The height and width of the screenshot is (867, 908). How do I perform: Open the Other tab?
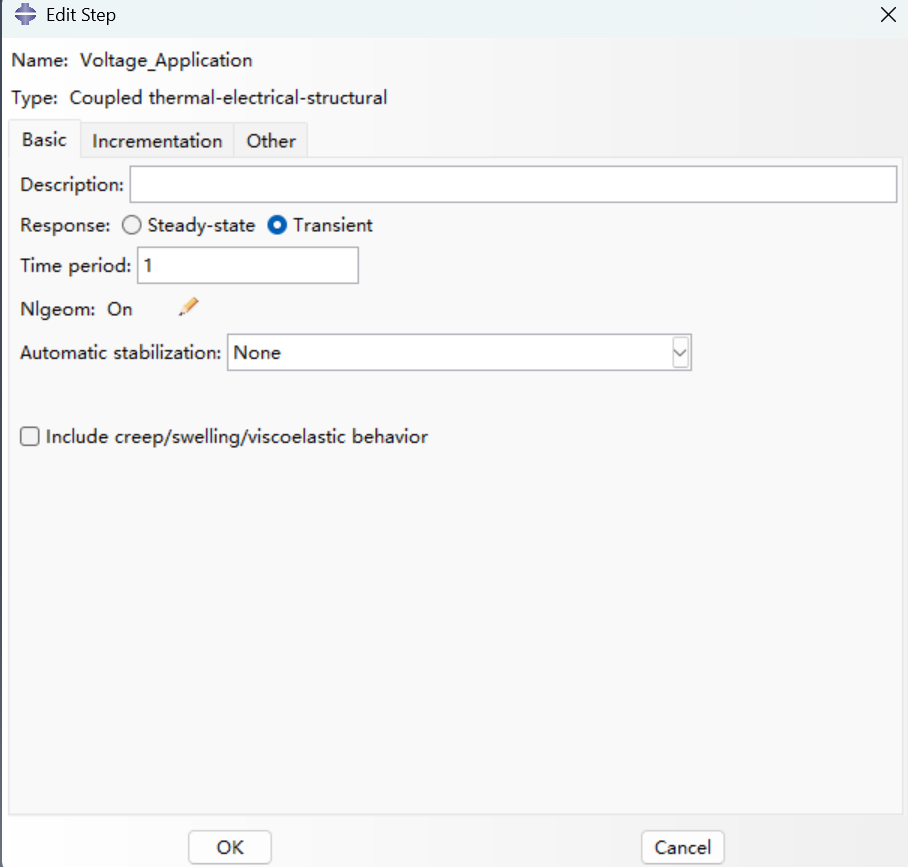coord(271,141)
